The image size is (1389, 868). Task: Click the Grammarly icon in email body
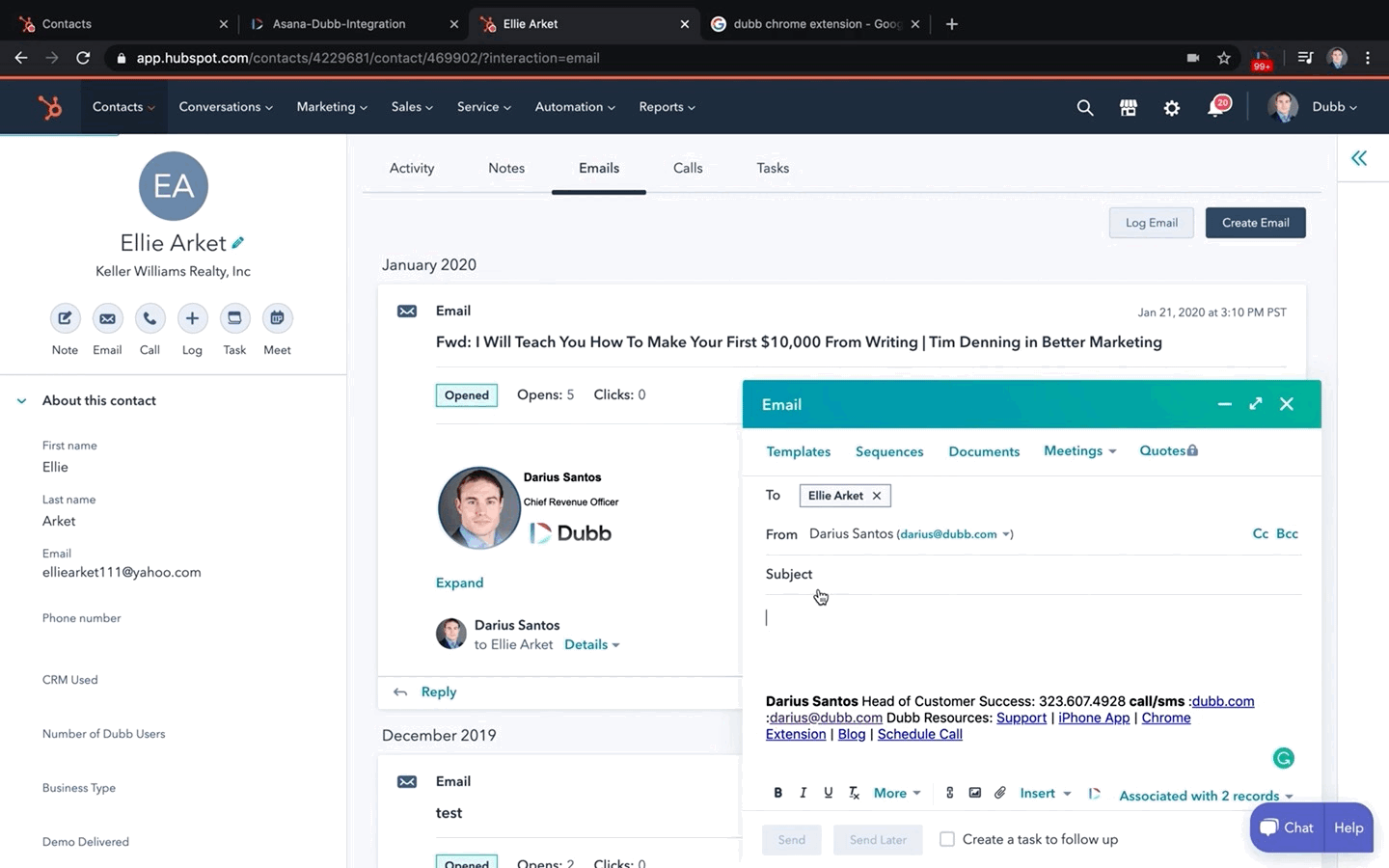coord(1283,758)
